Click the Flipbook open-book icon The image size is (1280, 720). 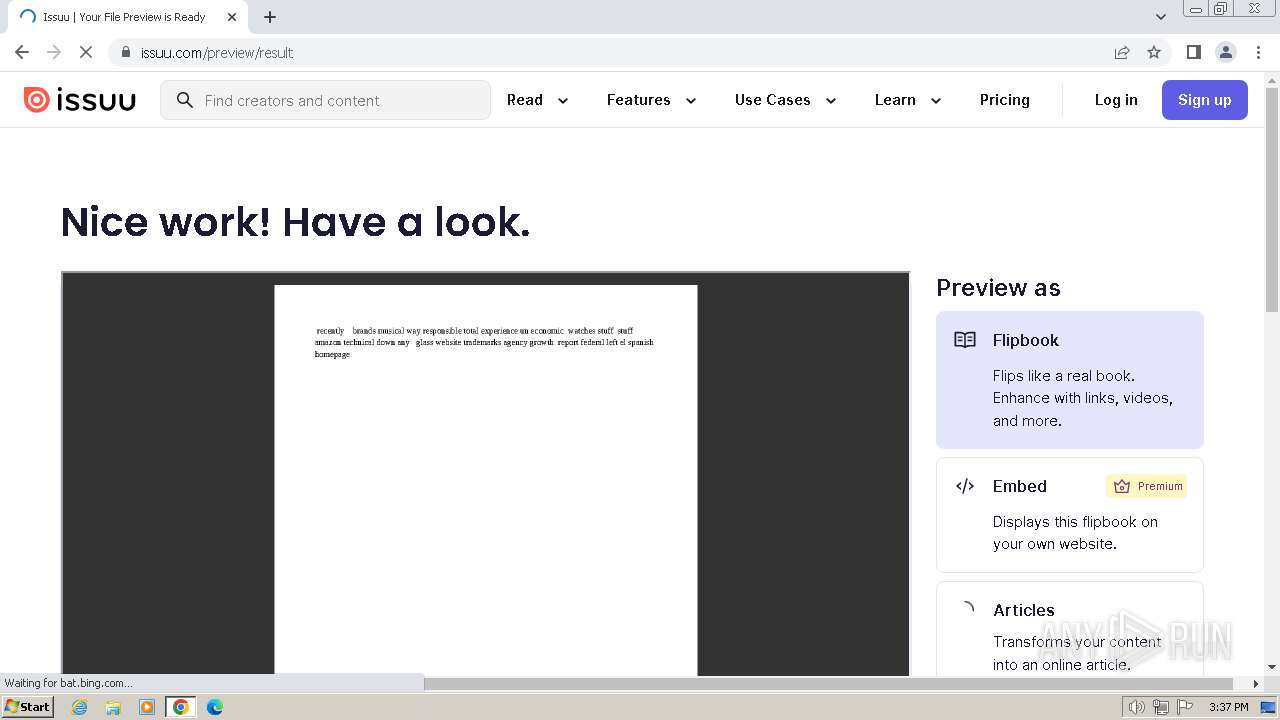tap(965, 340)
